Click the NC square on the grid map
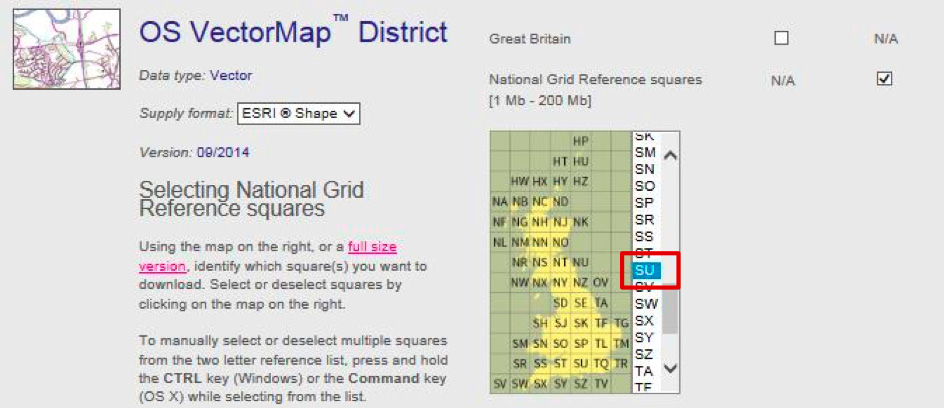945x409 pixels. [540, 201]
